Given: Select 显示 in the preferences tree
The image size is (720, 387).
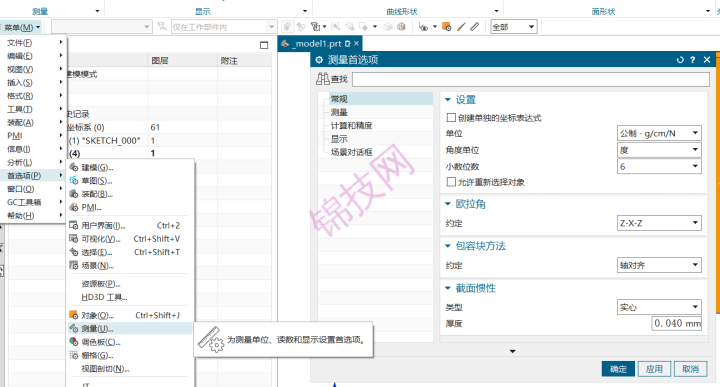Looking at the screenshot, I should point(339,139).
